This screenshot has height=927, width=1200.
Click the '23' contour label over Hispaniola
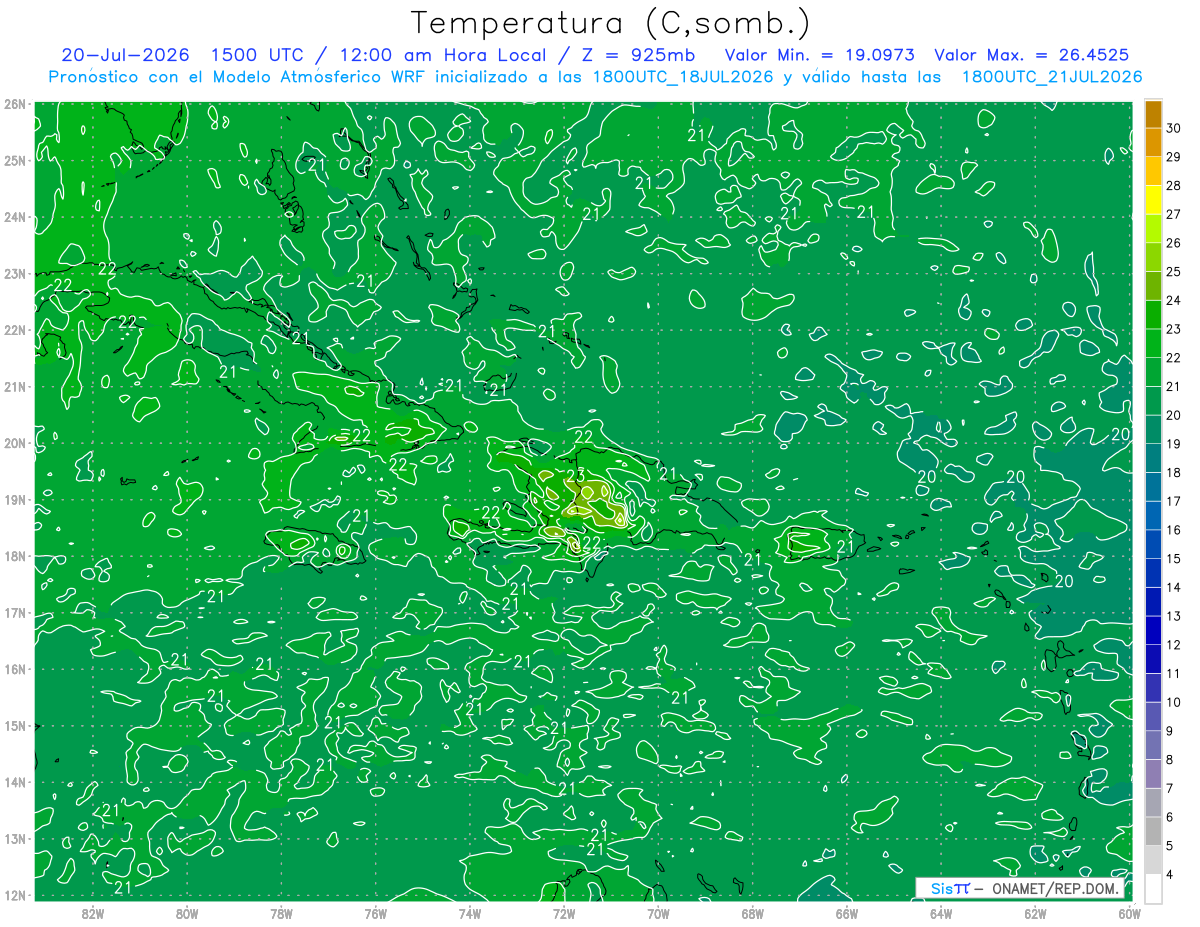click(576, 474)
